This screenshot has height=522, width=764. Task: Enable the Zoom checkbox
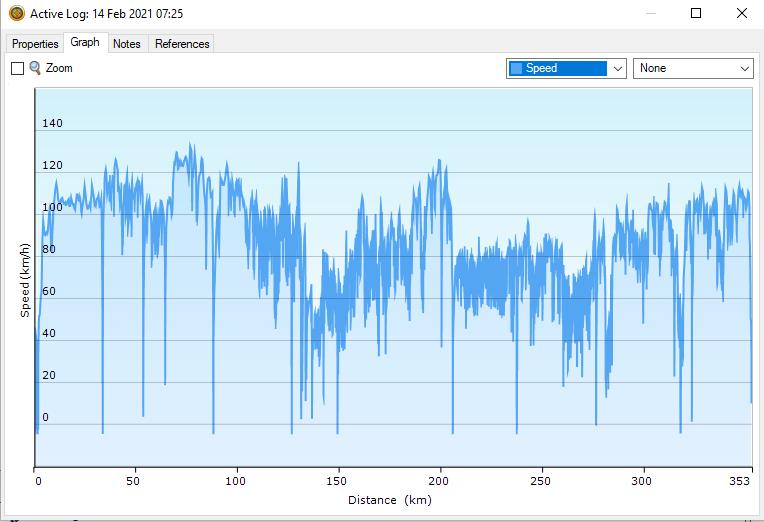pos(17,68)
